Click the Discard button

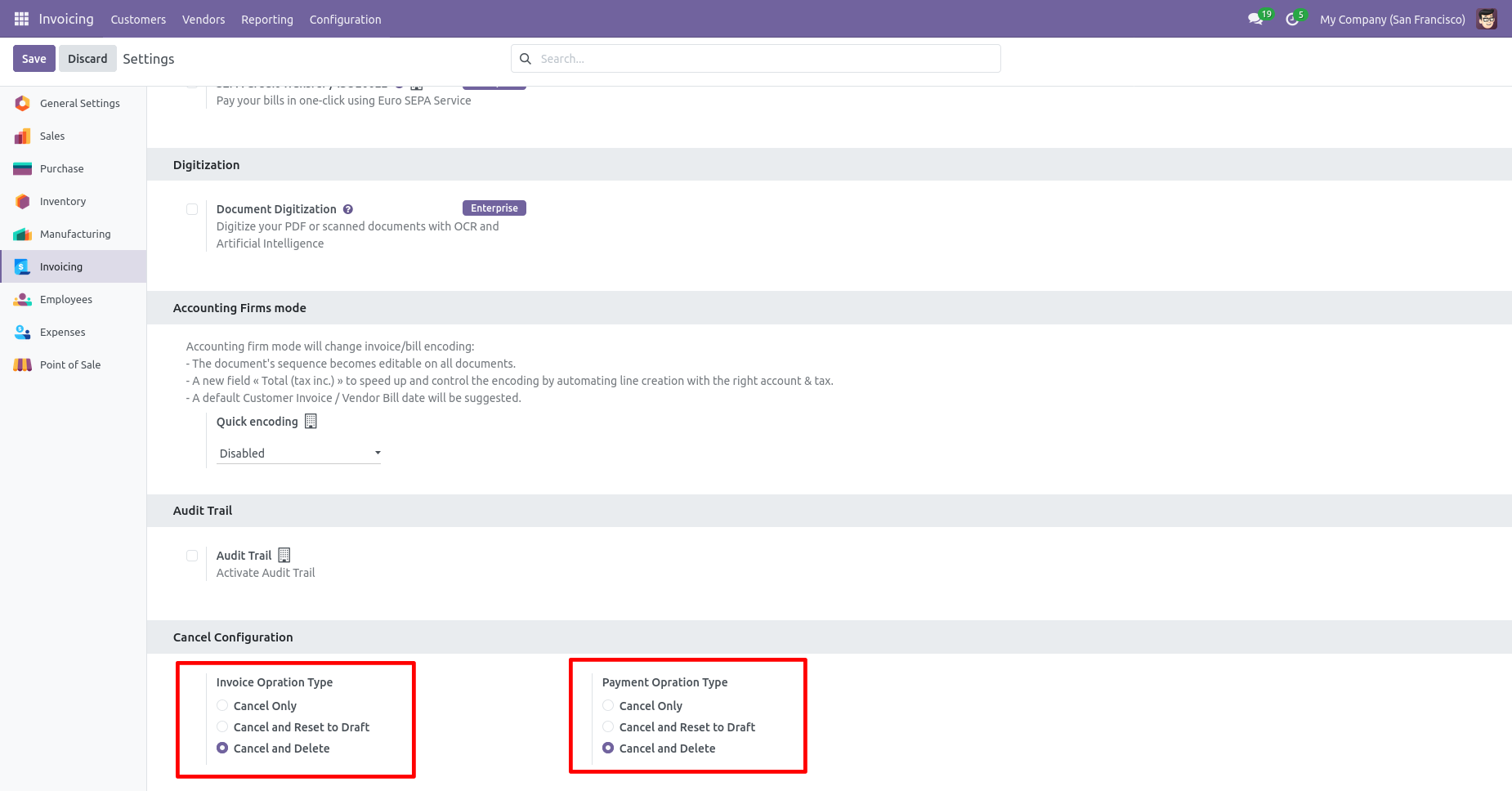pyautogui.click(x=87, y=59)
